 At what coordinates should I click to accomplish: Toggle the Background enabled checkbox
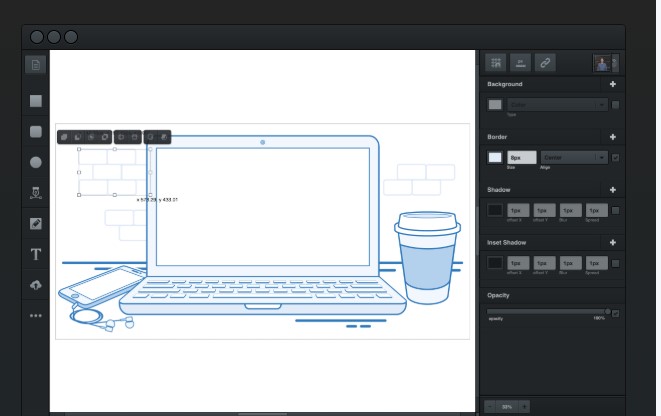coord(615,105)
